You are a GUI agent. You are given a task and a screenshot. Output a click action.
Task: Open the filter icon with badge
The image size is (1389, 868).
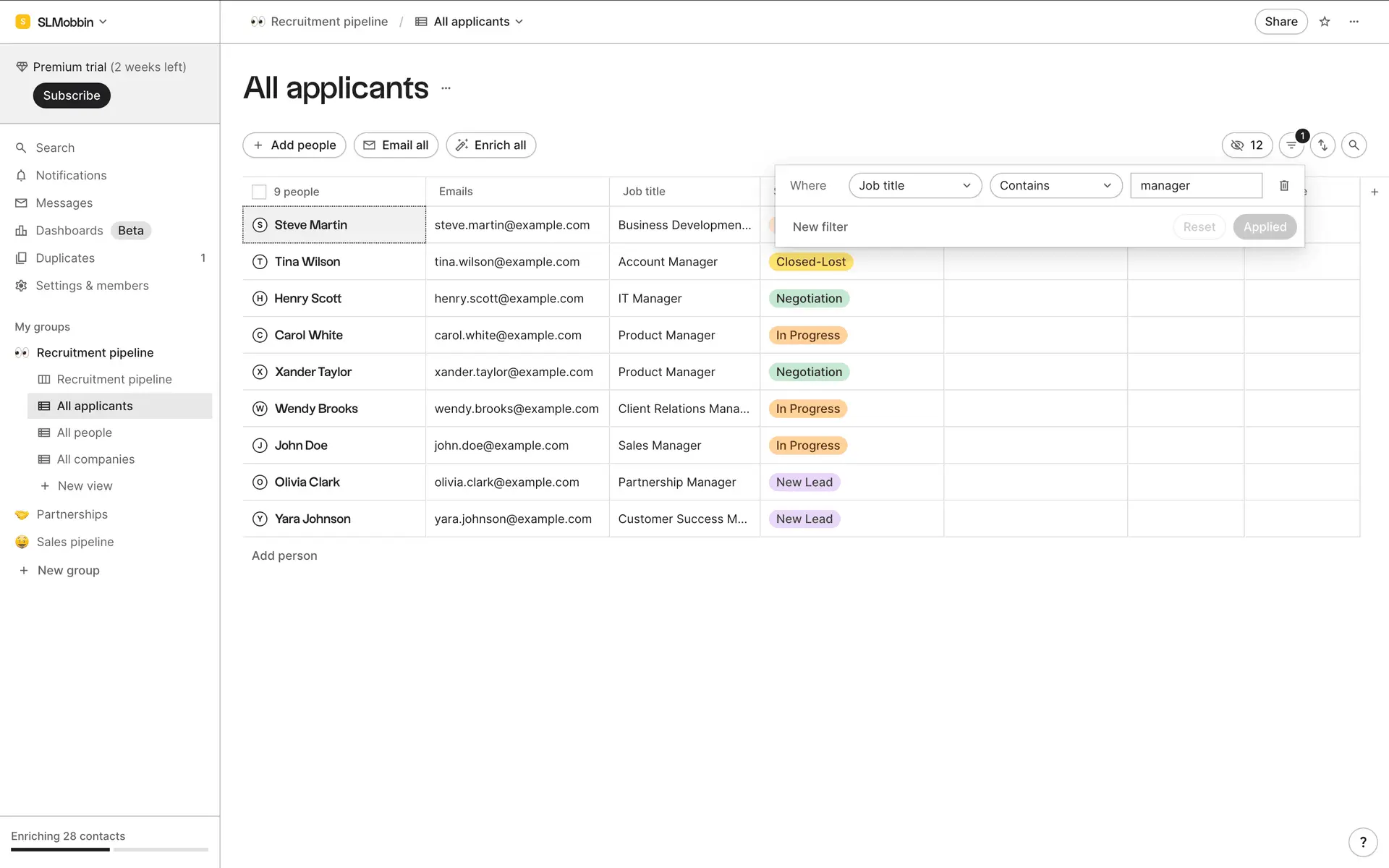(1291, 145)
